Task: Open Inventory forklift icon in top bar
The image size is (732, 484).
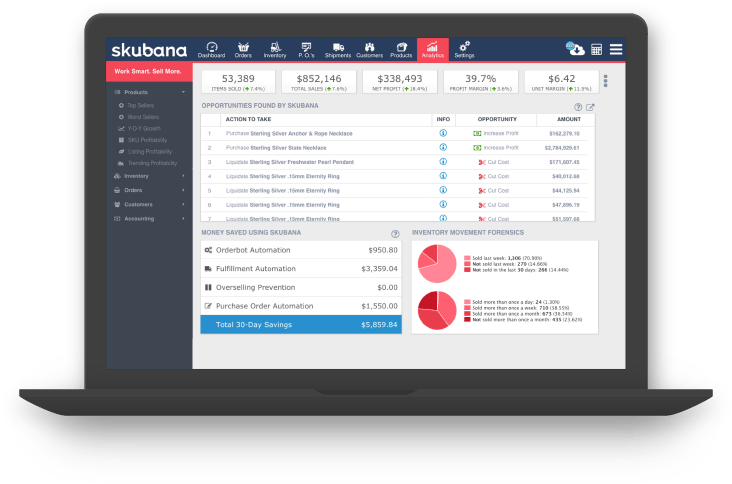Action: click(x=275, y=49)
